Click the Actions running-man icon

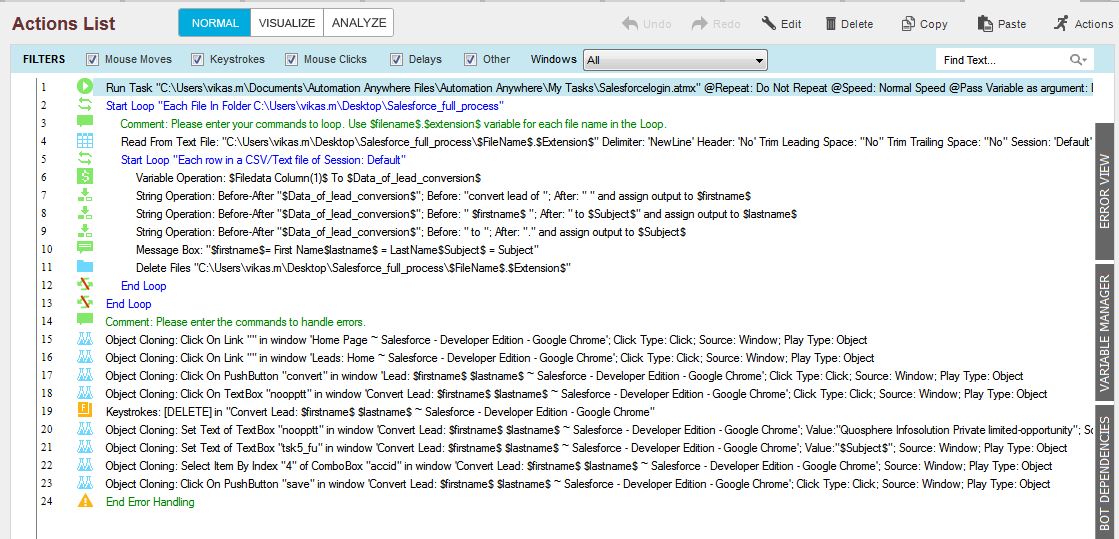pyautogui.click(x=1060, y=23)
